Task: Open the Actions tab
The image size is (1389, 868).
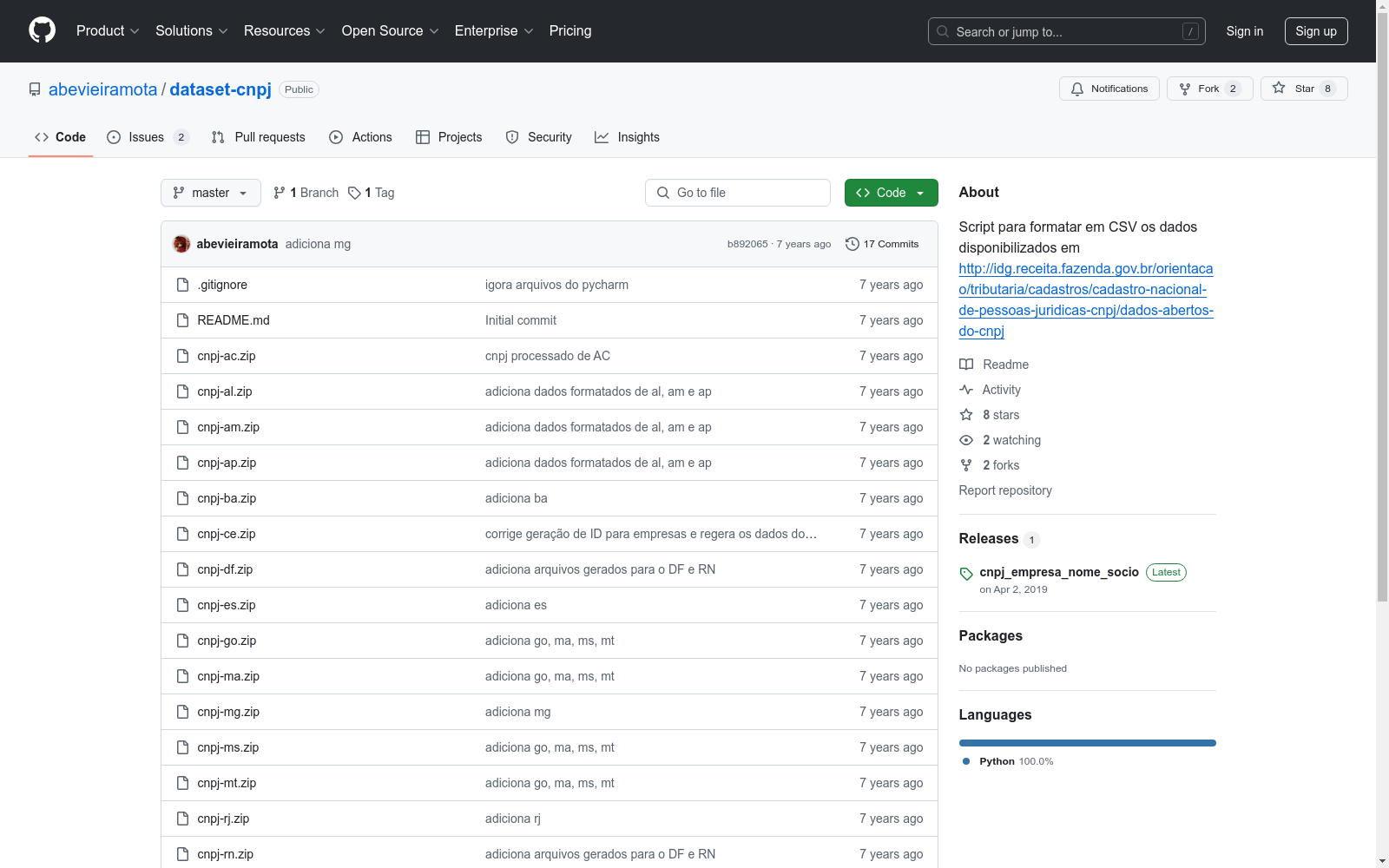Action: 361,137
